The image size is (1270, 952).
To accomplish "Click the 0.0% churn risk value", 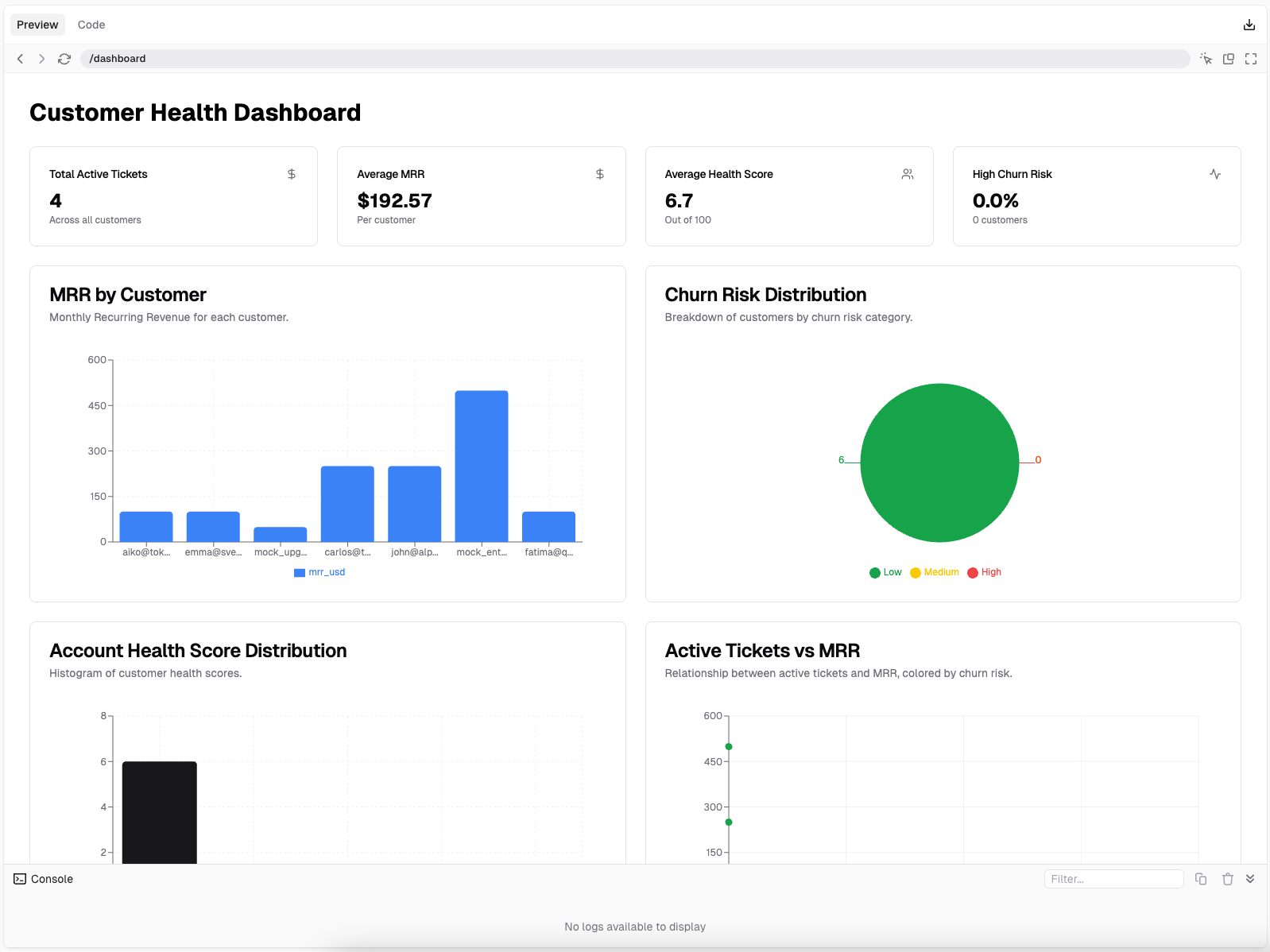I will pyautogui.click(x=996, y=201).
